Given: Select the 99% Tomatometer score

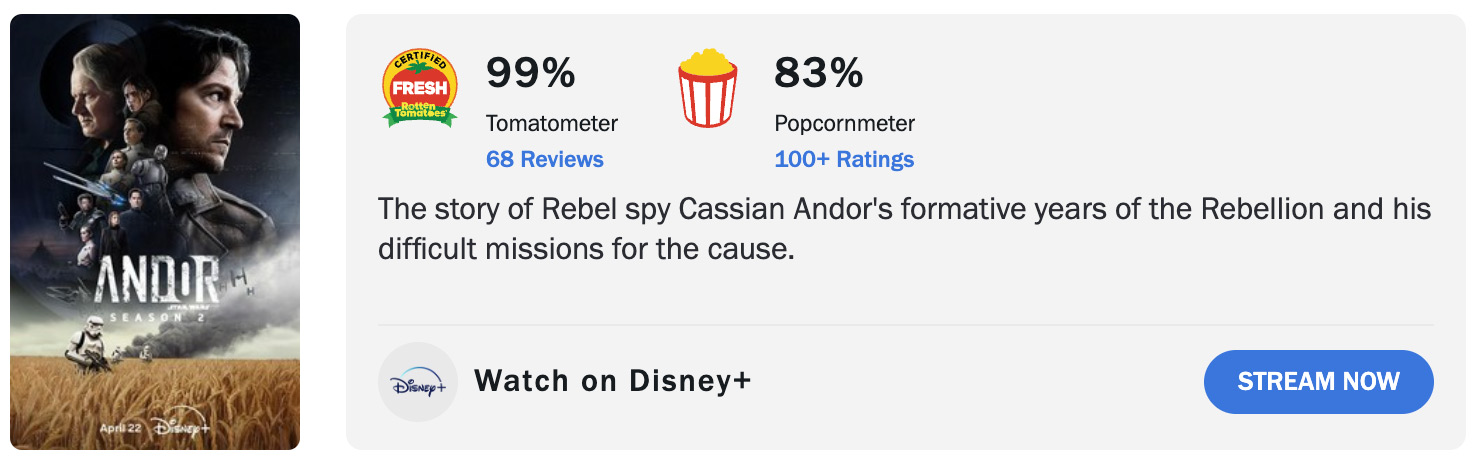Looking at the screenshot, I should click(x=531, y=73).
